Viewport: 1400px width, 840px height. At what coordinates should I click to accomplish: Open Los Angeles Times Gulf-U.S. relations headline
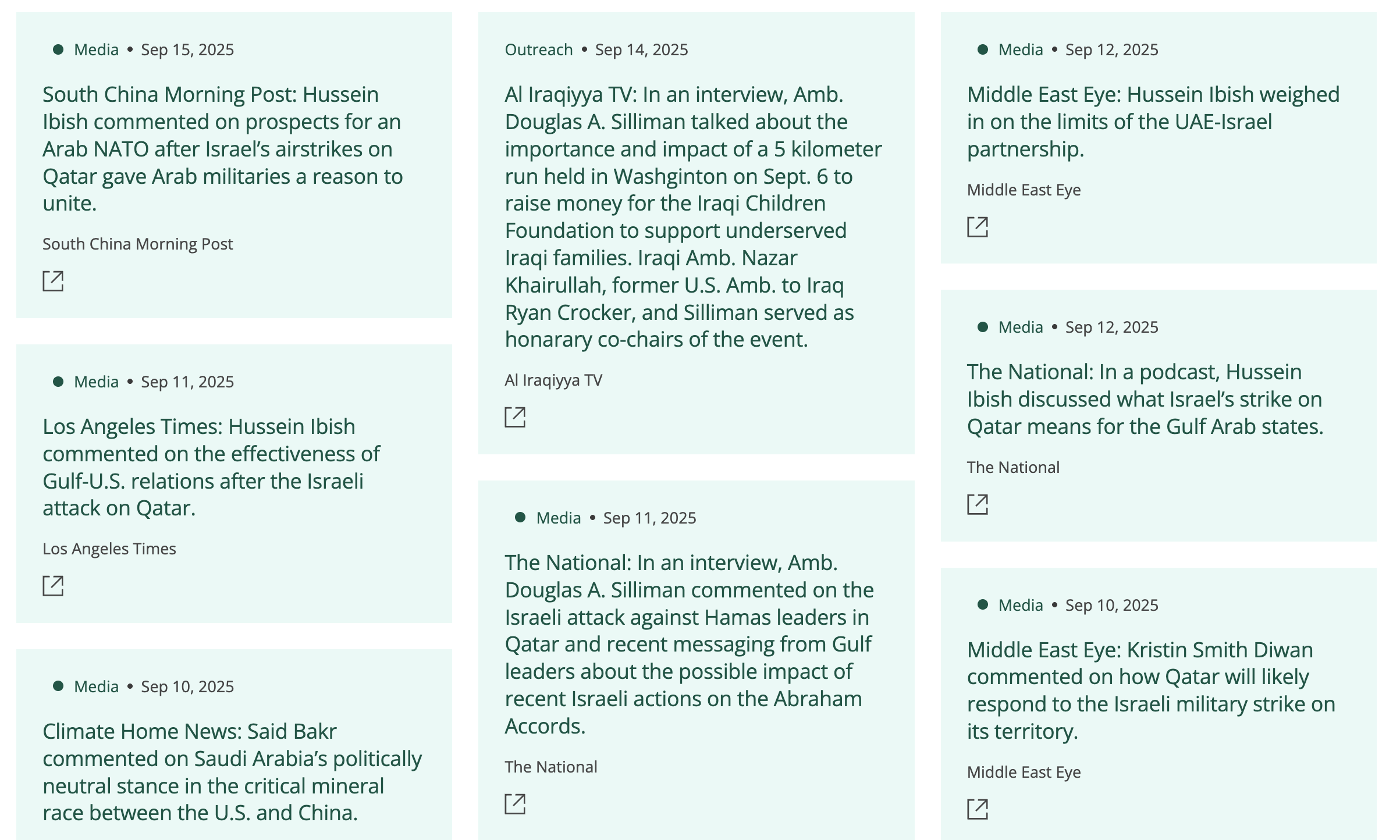[x=211, y=467]
